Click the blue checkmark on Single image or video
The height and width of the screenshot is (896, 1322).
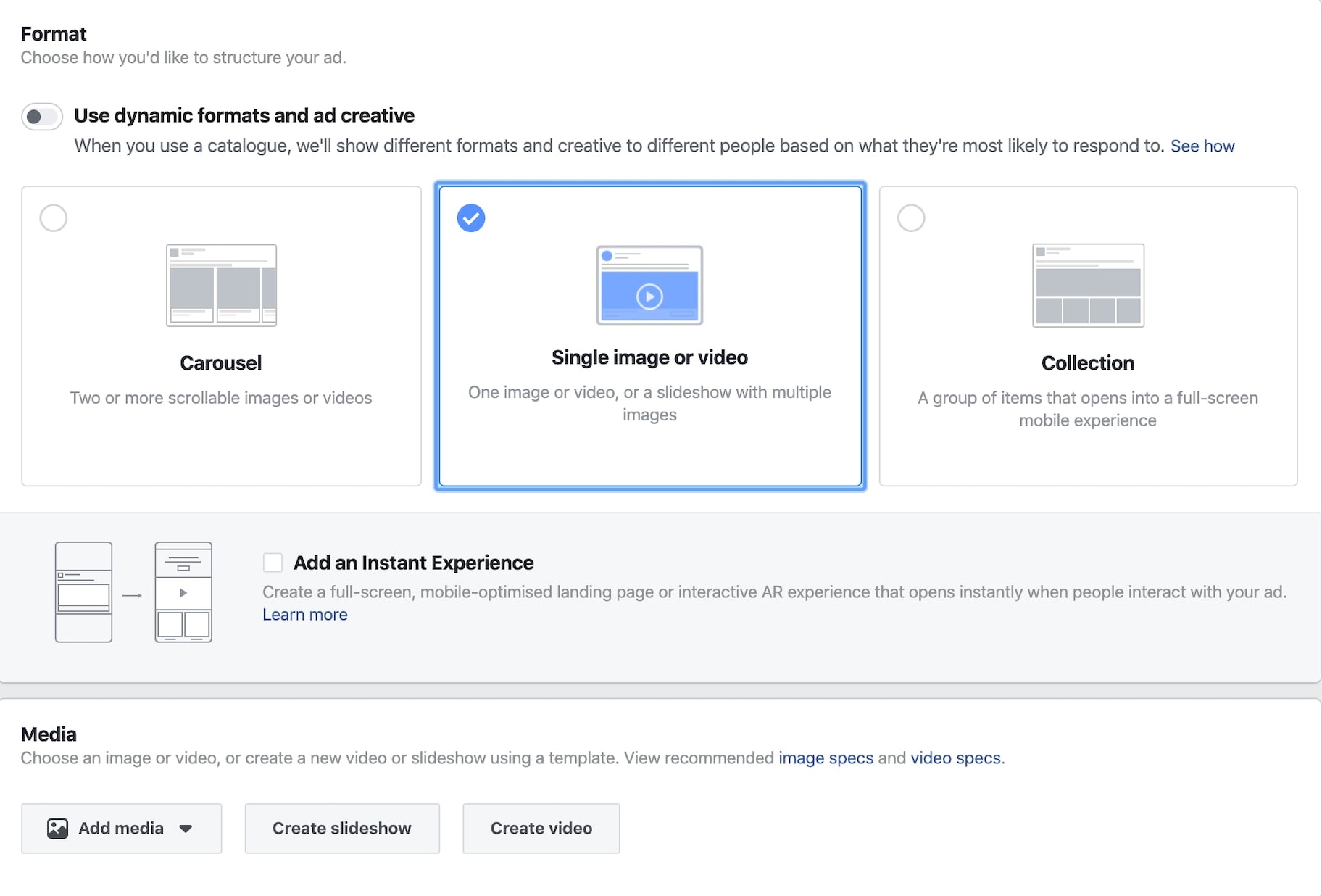pos(471,217)
